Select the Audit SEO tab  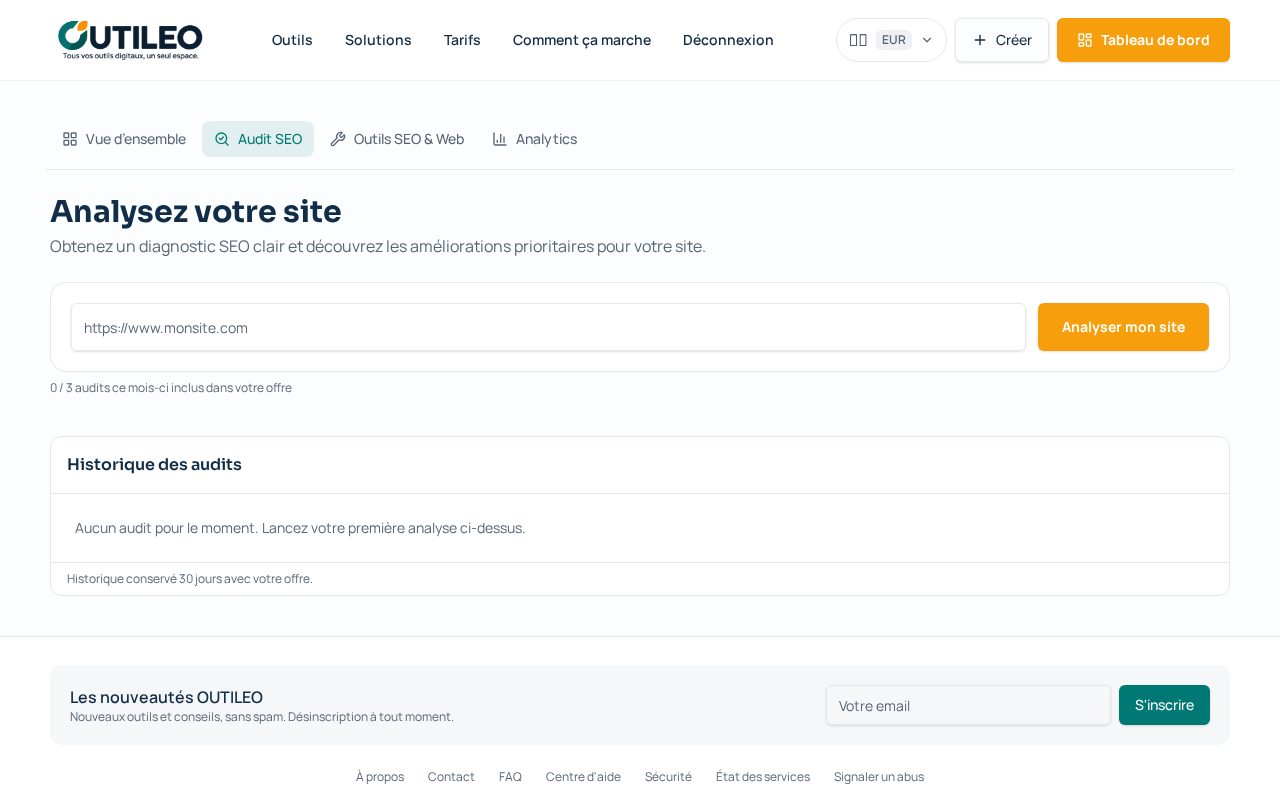click(x=258, y=139)
